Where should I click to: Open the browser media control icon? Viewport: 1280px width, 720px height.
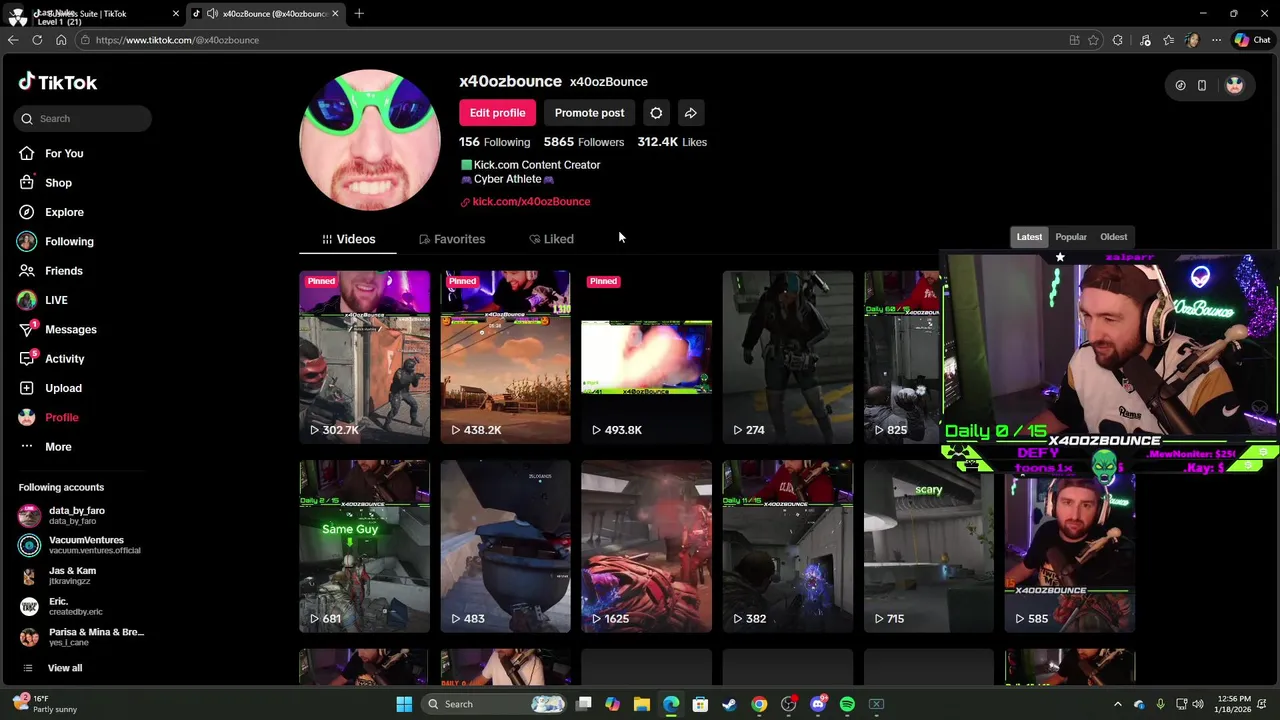click(x=1144, y=40)
